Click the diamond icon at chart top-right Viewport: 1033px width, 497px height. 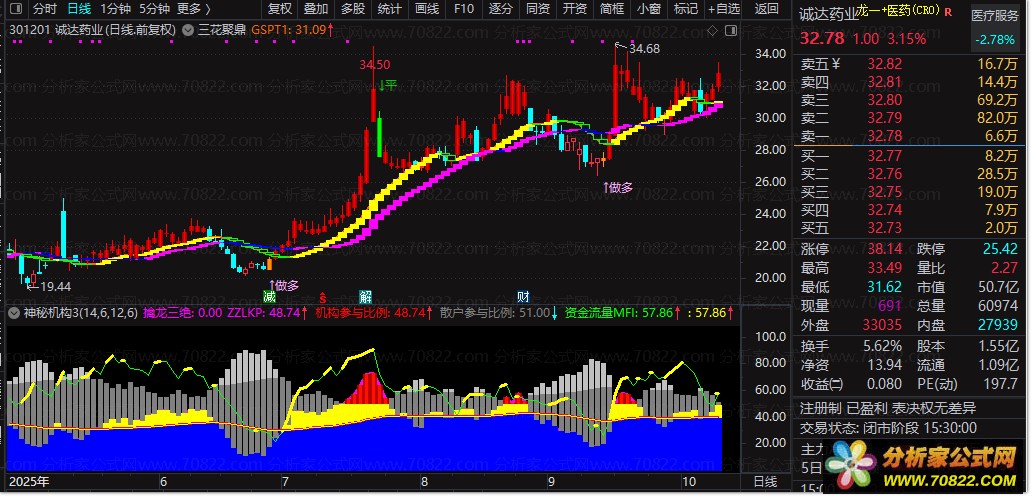tap(712, 30)
